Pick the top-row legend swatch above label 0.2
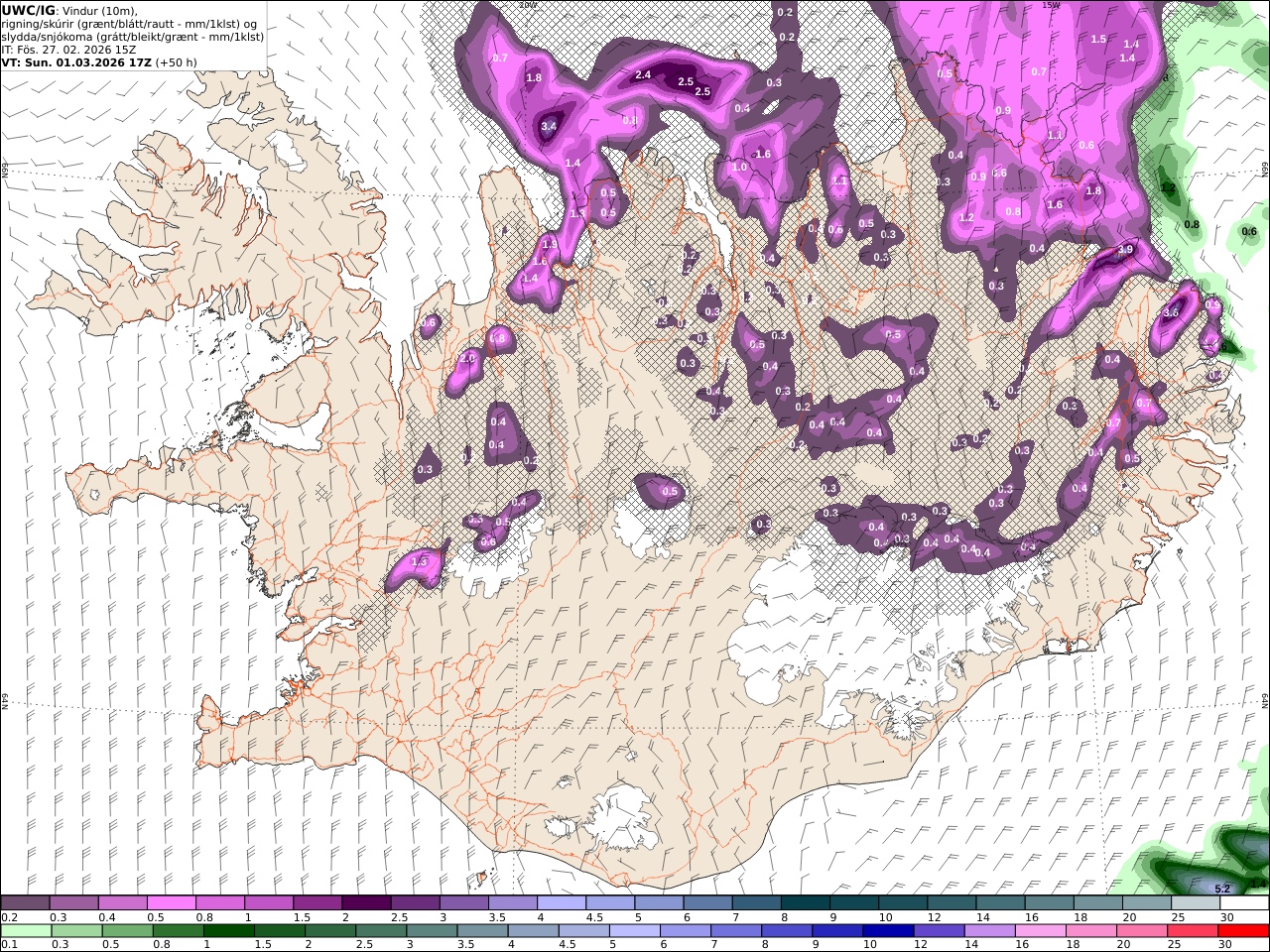1270x952 pixels. coord(25,903)
